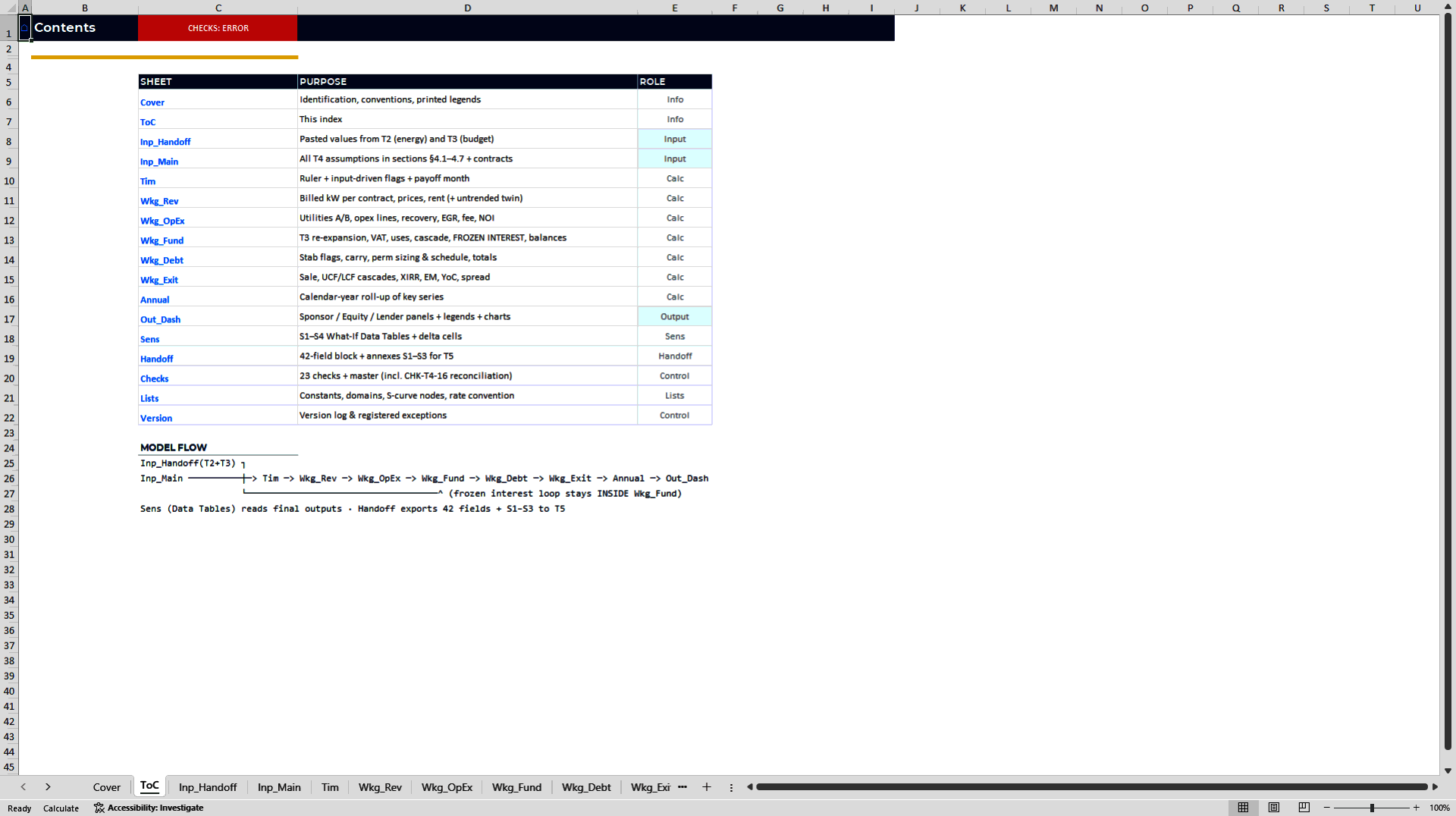Screen dimensions: 1456x816
Task: Switch to the Wkg_Debt sheet tab
Action: point(586,787)
